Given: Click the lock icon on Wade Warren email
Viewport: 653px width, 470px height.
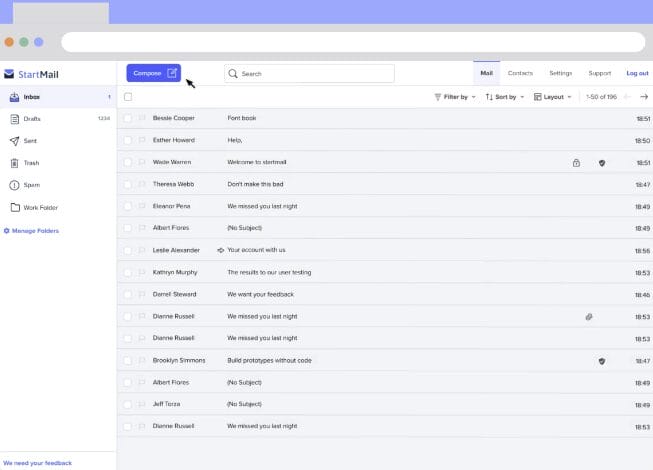Looking at the screenshot, I should pos(576,163).
